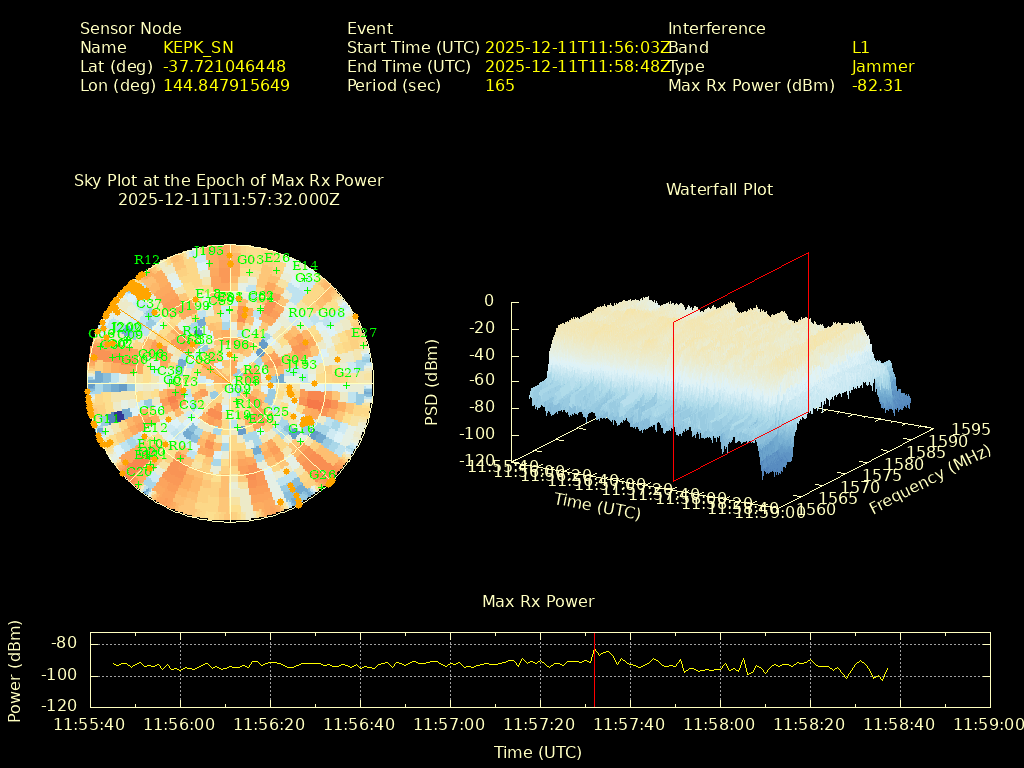Viewport: 1024px width, 768px height.
Task: Click the Max Rx Power value -82.31
Action: coord(877,85)
